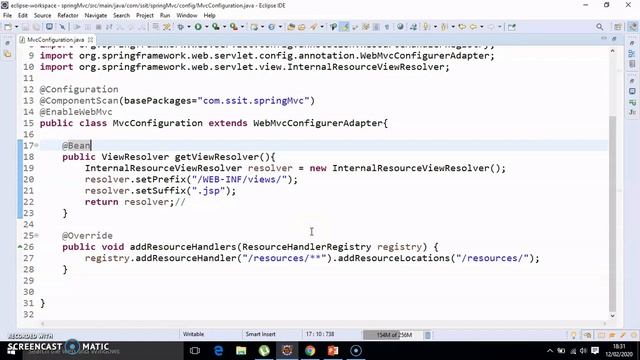The image size is (640, 360).
Task: Click the override marker on line 26
Action: [x=20, y=247]
